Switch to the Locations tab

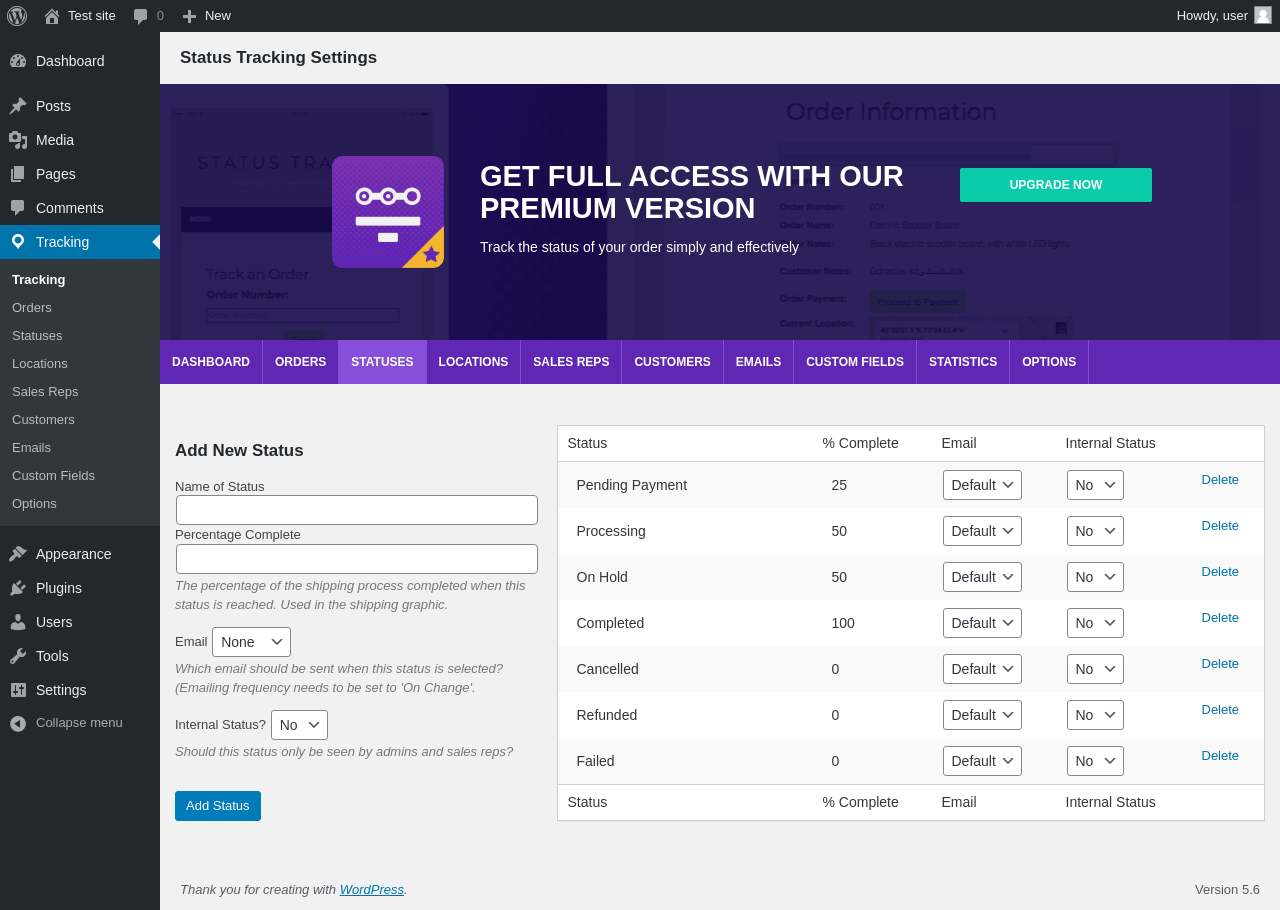473,362
